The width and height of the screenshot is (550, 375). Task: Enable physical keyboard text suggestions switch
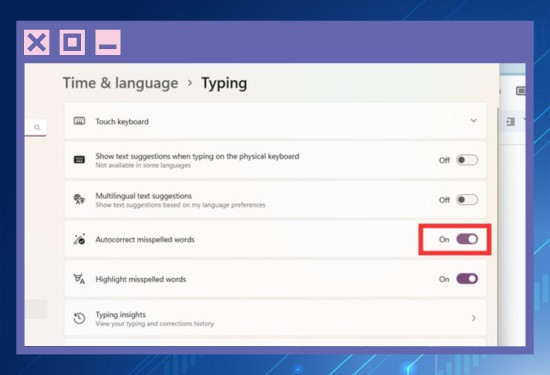coord(467,160)
